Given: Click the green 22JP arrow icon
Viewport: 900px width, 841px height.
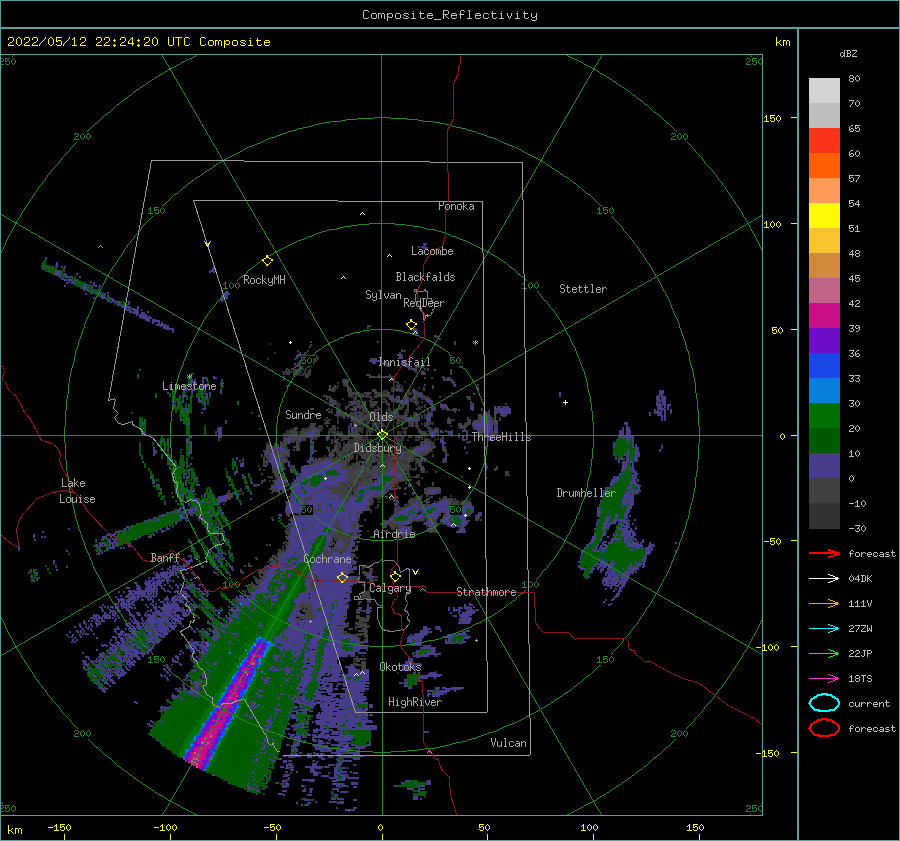Looking at the screenshot, I should coord(824,653).
